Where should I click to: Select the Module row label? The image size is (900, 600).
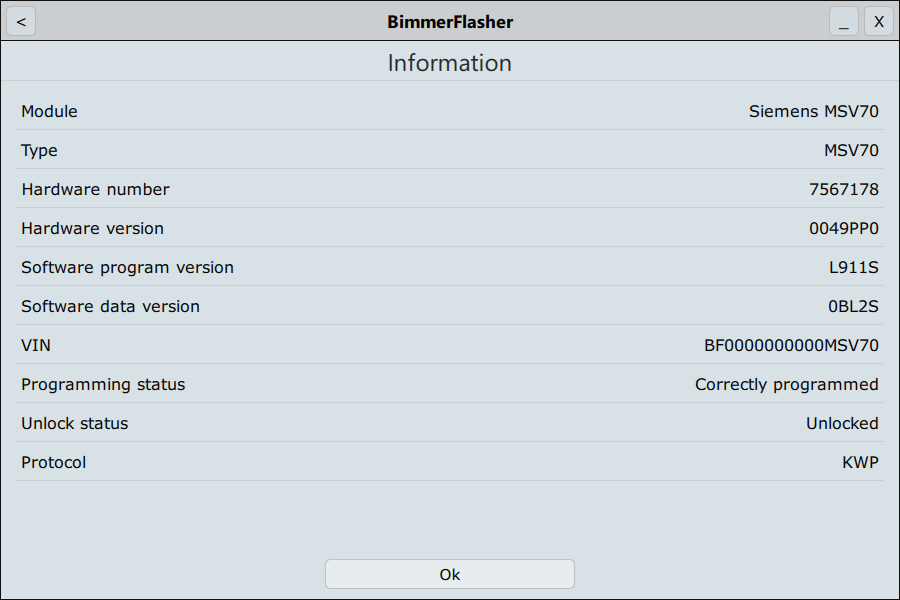pyautogui.click(x=49, y=111)
